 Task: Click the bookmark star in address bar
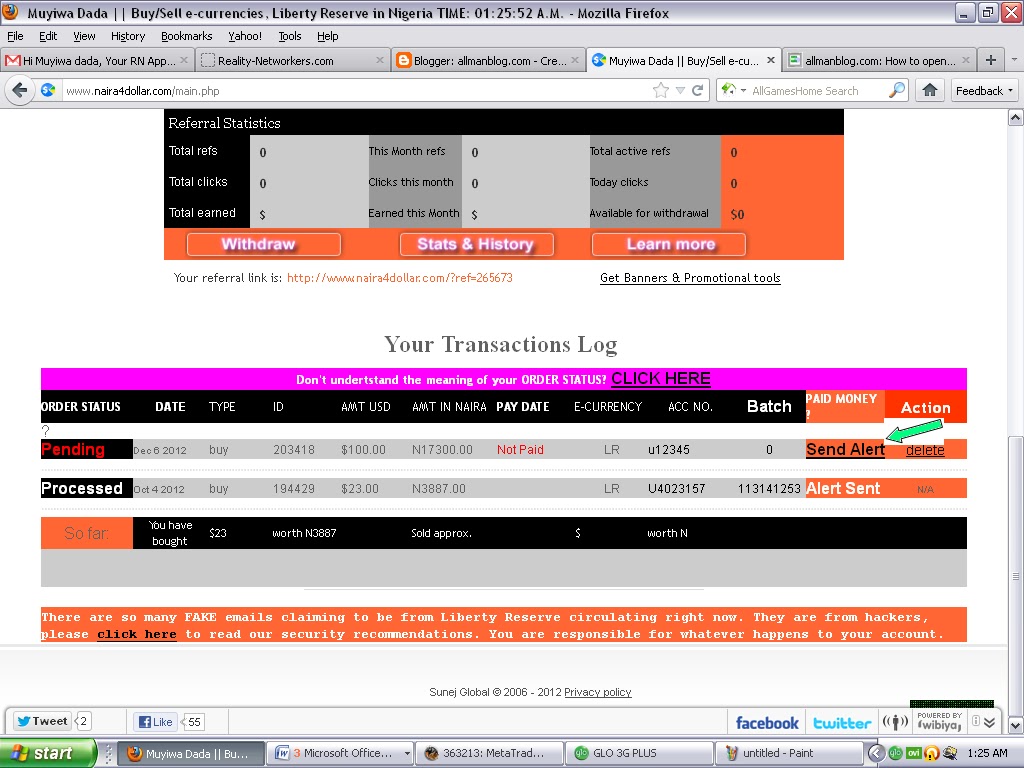(x=661, y=90)
